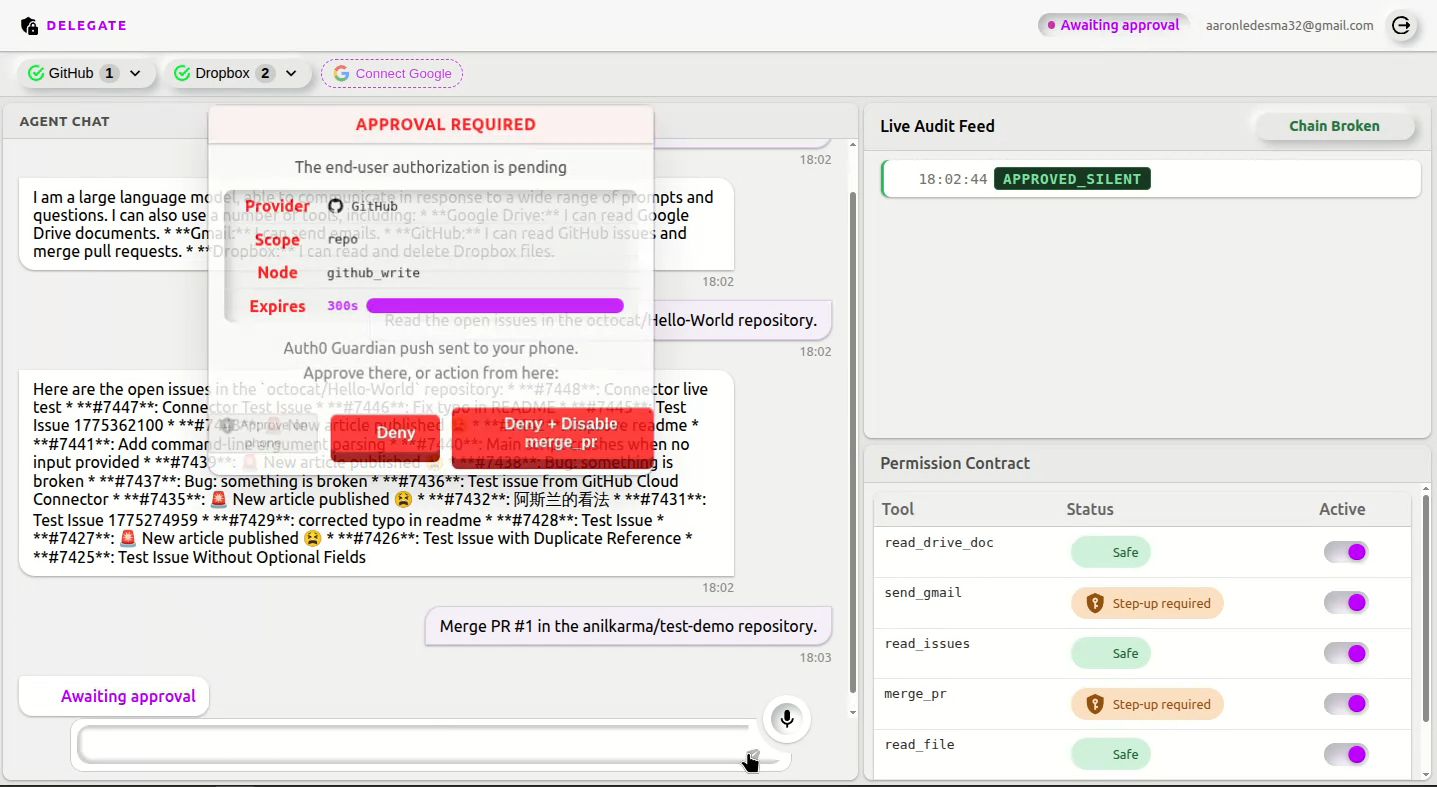Screen dimensions: 1437x787
Task: Click the Permission Contract table scrollbar
Action: [x=1426, y=608]
